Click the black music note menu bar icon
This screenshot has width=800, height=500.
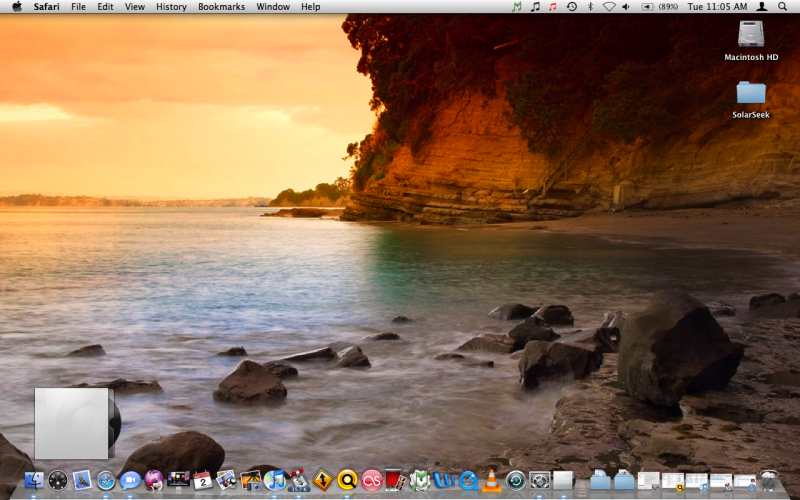tap(535, 7)
